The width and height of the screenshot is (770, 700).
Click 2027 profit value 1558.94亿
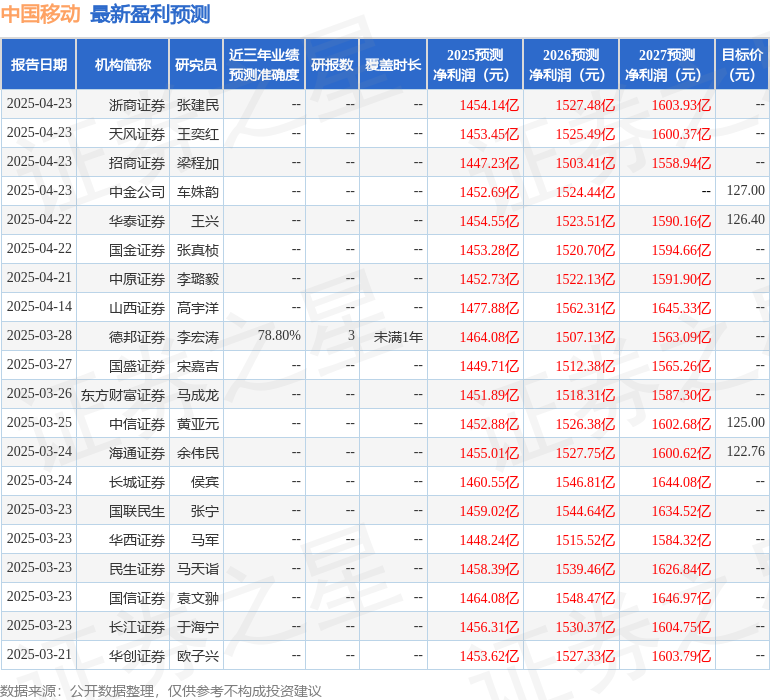point(681,163)
